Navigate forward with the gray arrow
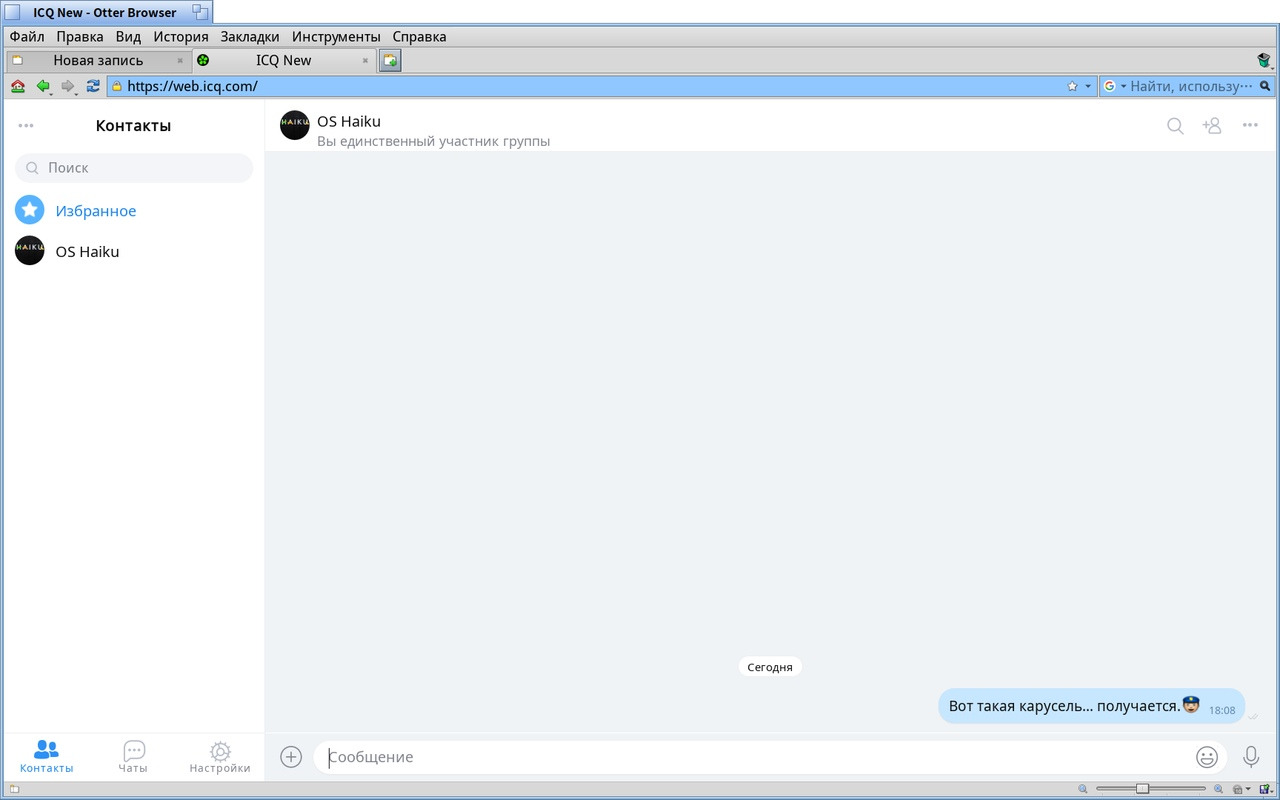 (x=68, y=86)
